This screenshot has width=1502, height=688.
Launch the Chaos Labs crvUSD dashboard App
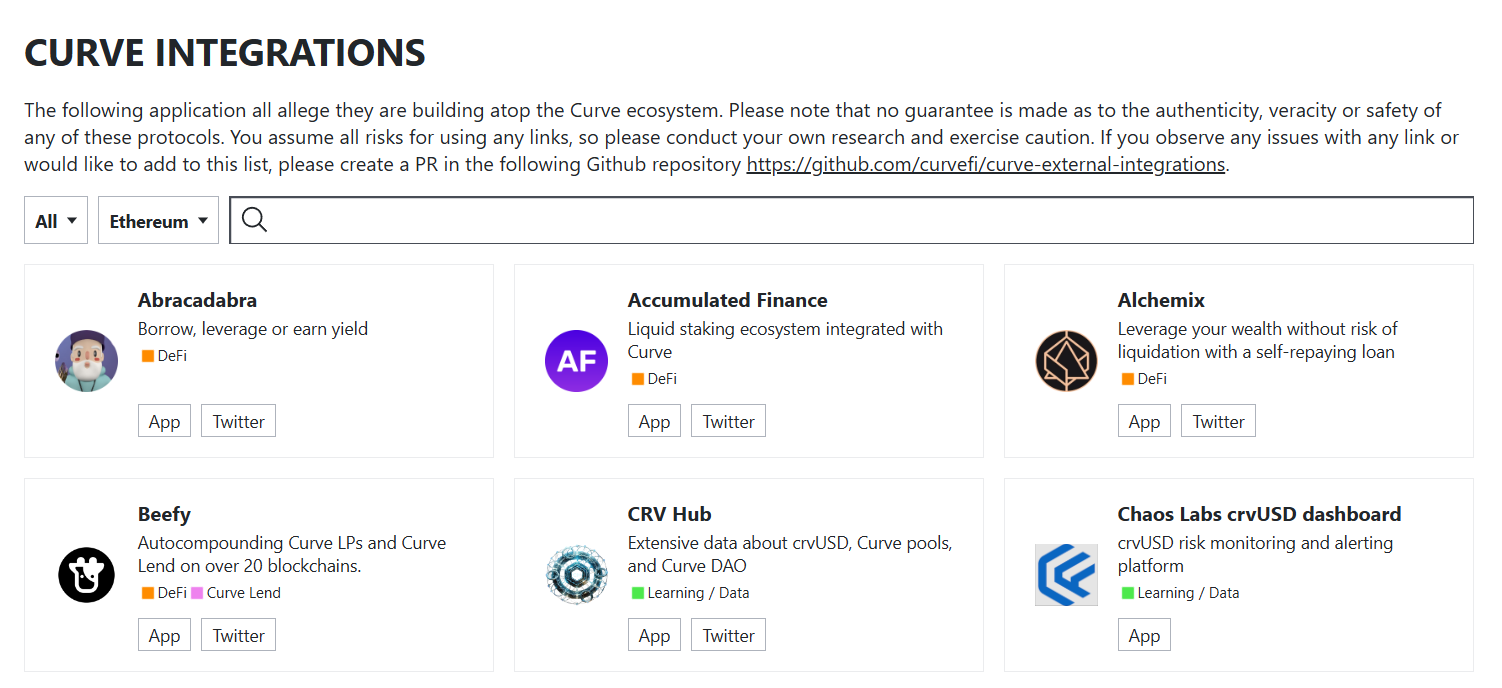point(1144,635)
